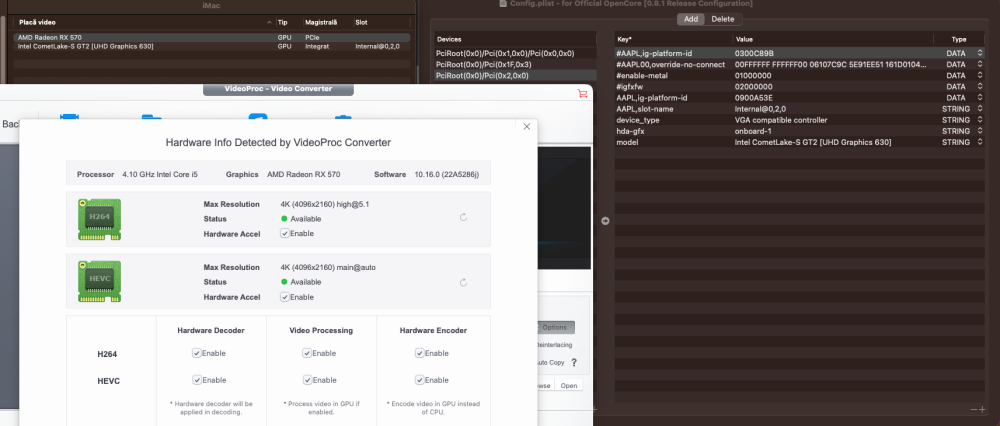Click Add in the config.plist window

click(x=691, y=19)
